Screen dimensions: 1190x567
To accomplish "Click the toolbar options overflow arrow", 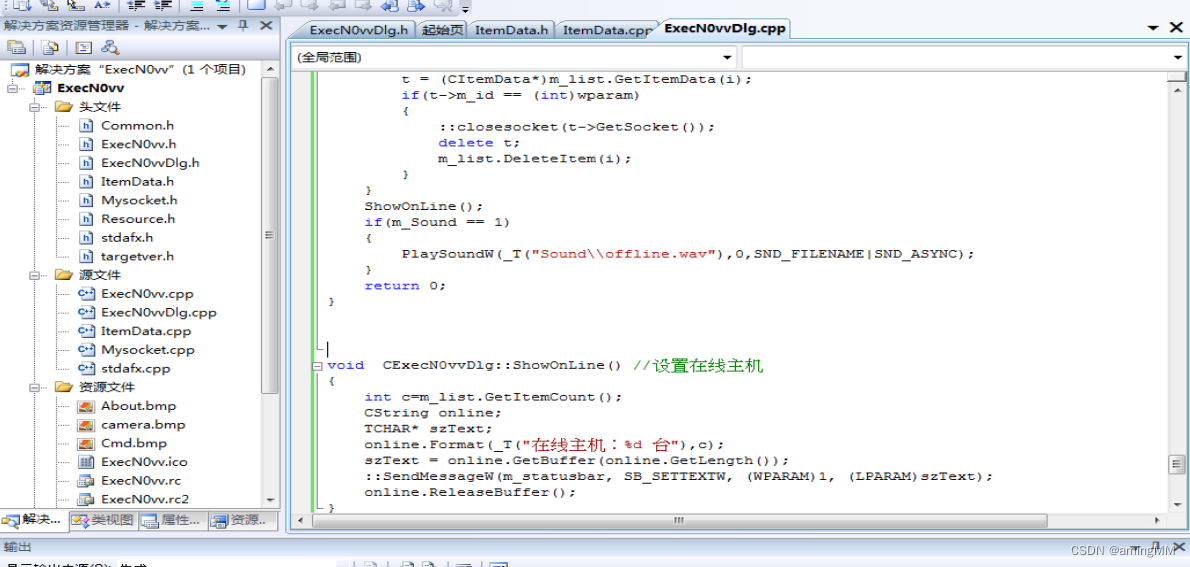I will pyautogui.click(x=465, y=8).
